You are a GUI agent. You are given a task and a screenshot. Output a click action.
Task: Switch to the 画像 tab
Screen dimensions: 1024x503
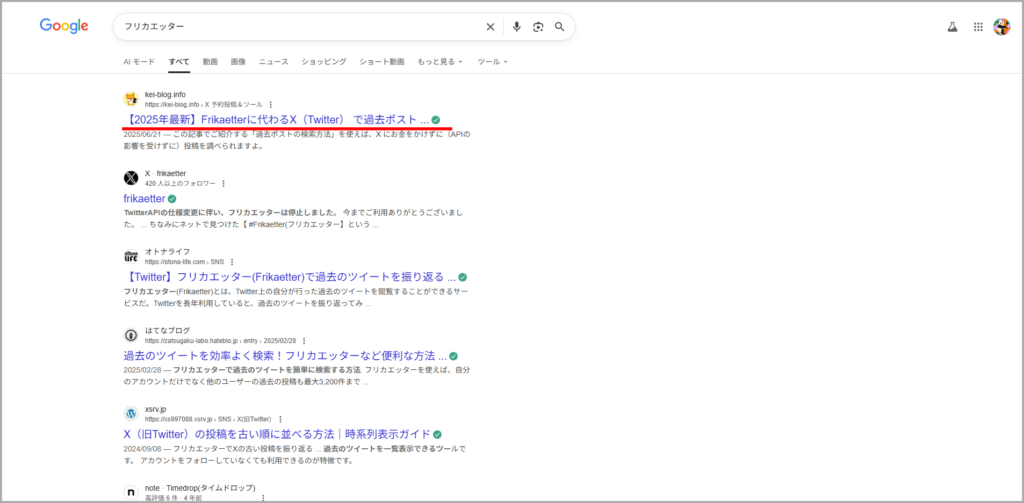point(238,62)
